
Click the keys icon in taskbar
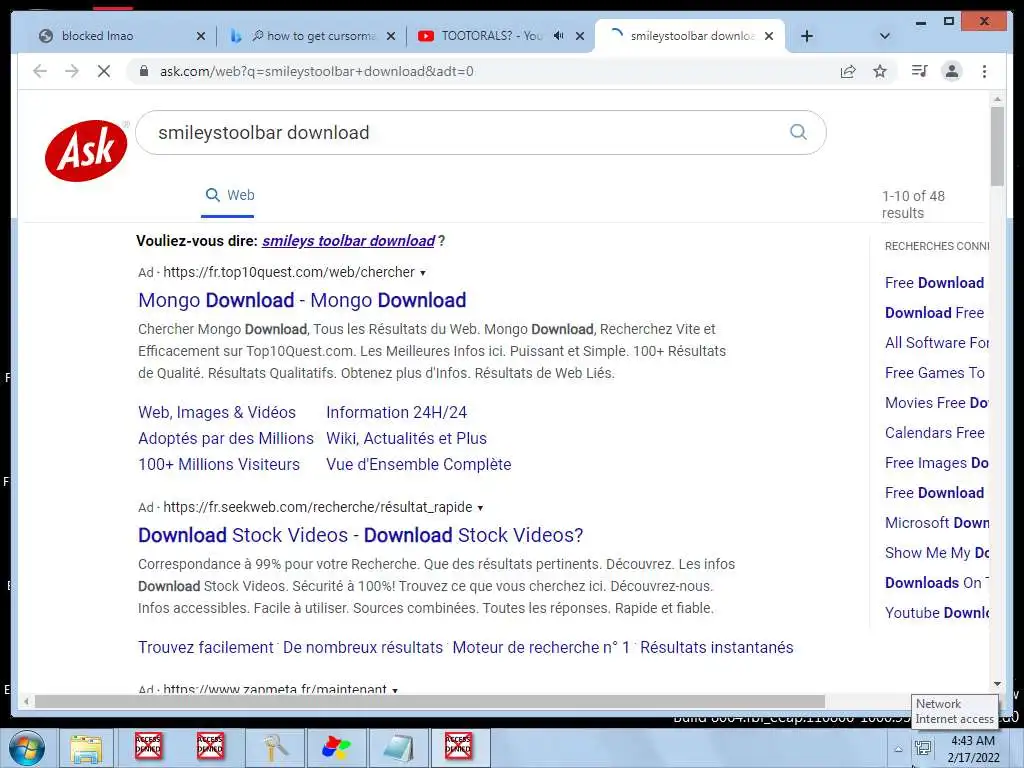(276, 748)
